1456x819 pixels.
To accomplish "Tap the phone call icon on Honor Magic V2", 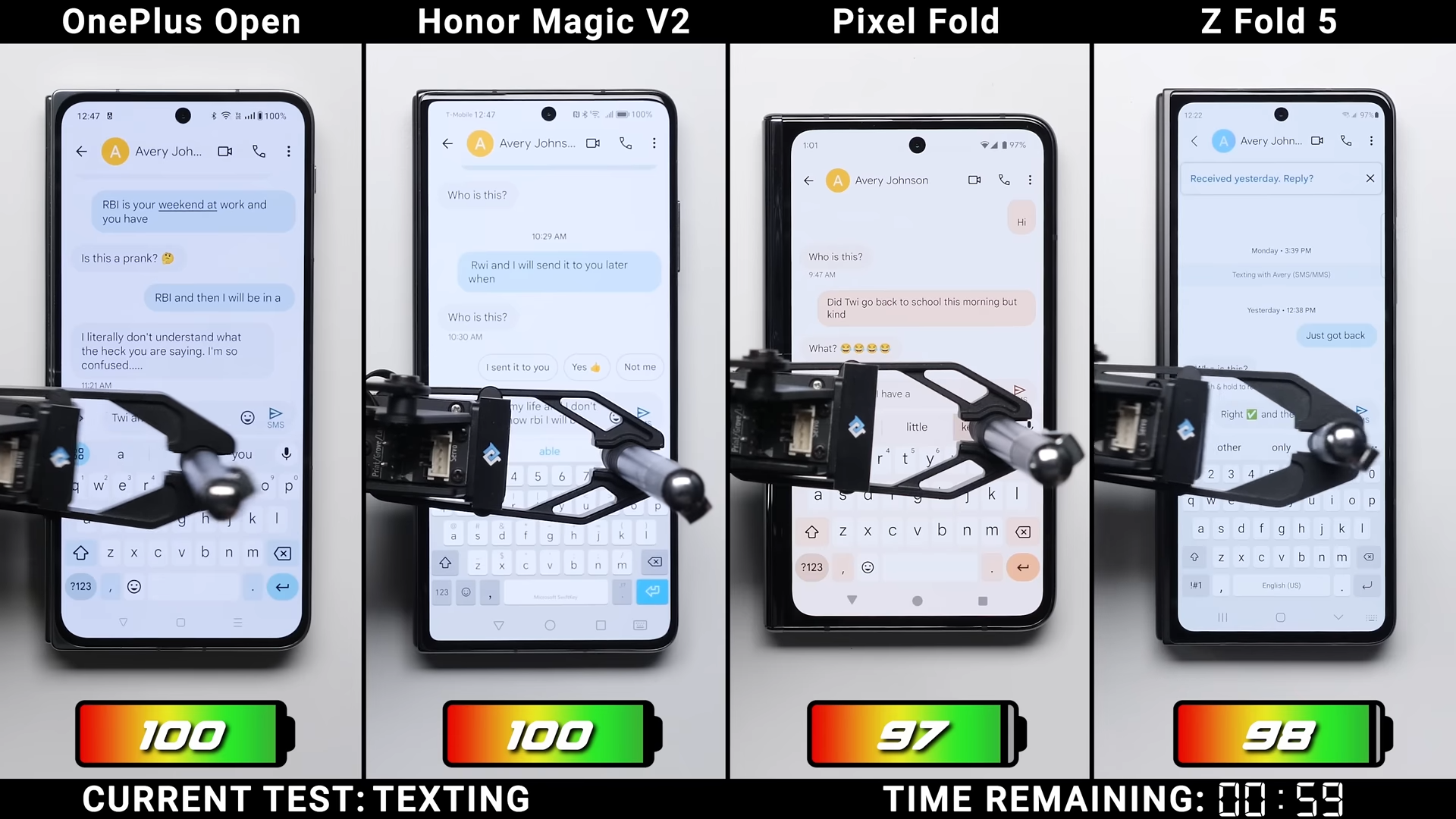I will click(625, 143).
